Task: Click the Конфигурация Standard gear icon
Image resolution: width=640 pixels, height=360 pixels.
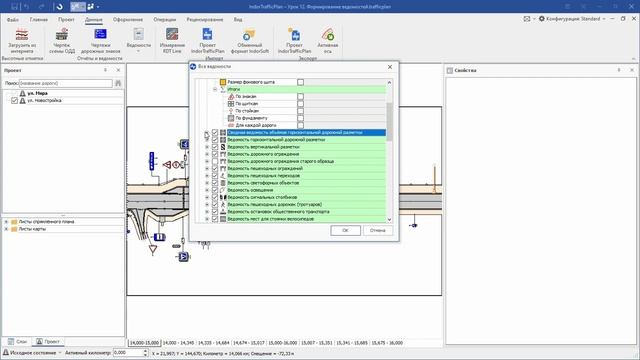Action: coord(542,19)
